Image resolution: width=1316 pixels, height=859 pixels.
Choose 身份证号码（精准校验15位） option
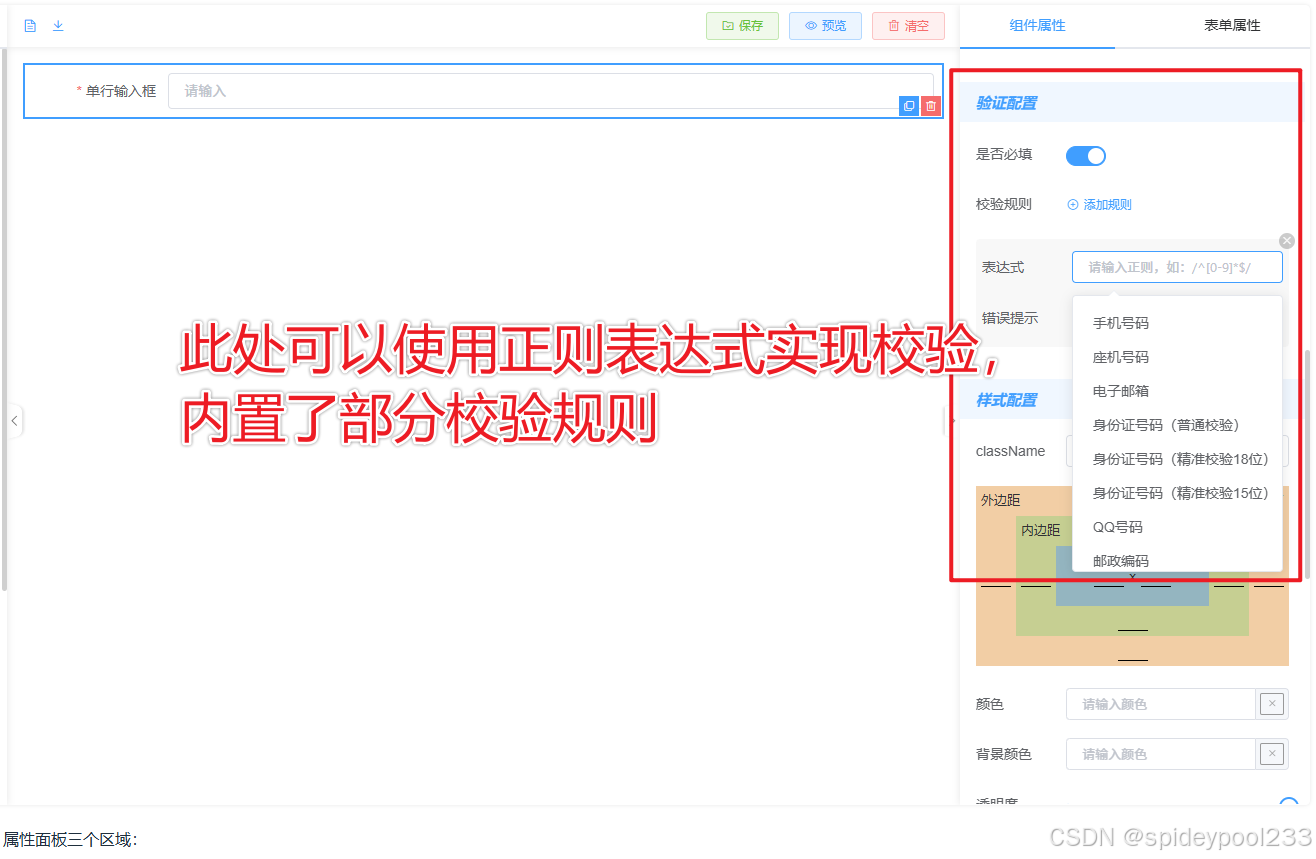point(1177,493)
